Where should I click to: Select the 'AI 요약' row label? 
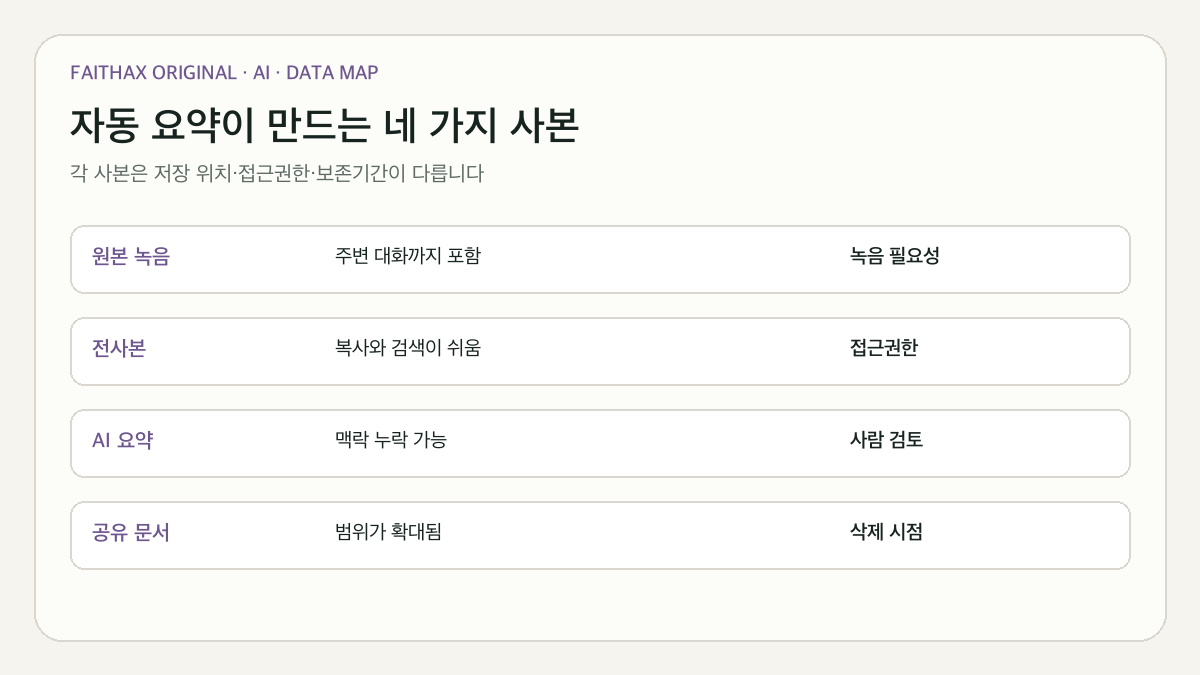pos(122,440)
